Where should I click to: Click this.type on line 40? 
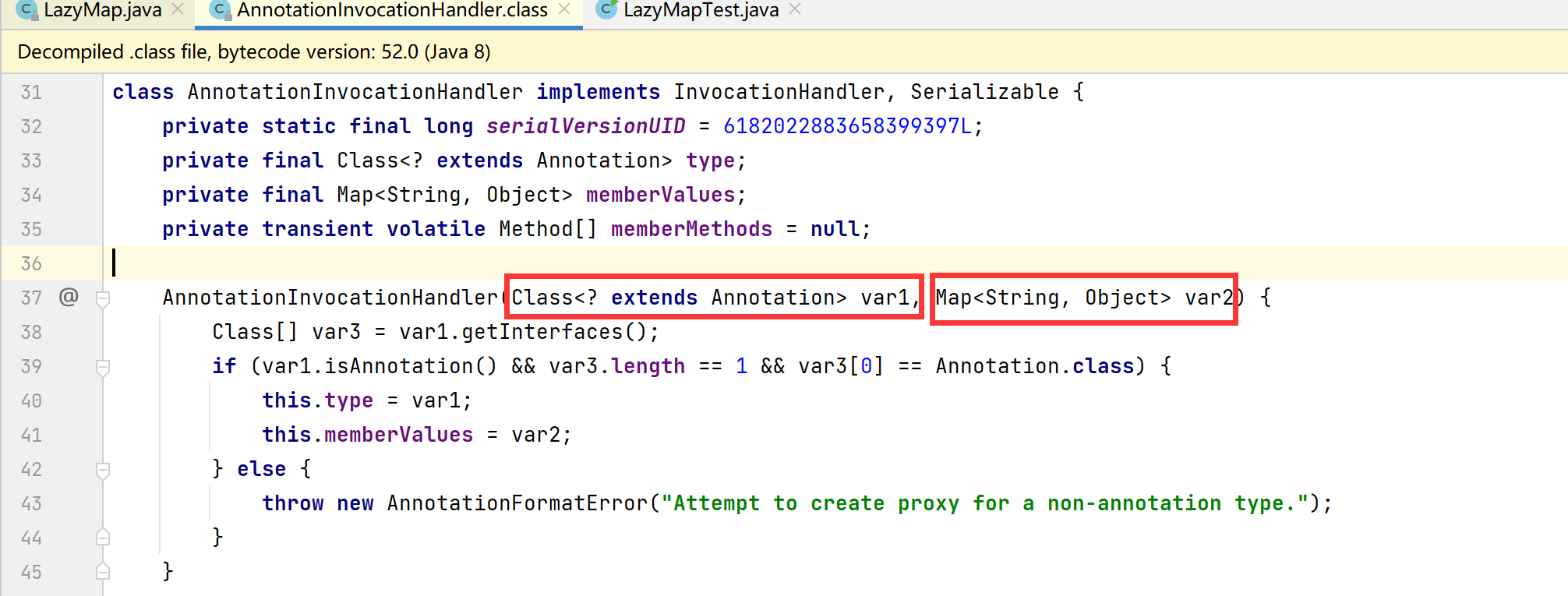(x=317, y=400)
